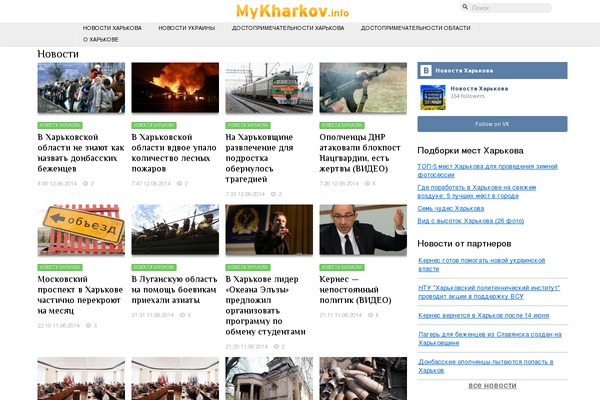The height and width of the screenshot is (400, 600).
Task: Click category tag above Кернес непостоянный политик article
Action: [x=342, y=267]
